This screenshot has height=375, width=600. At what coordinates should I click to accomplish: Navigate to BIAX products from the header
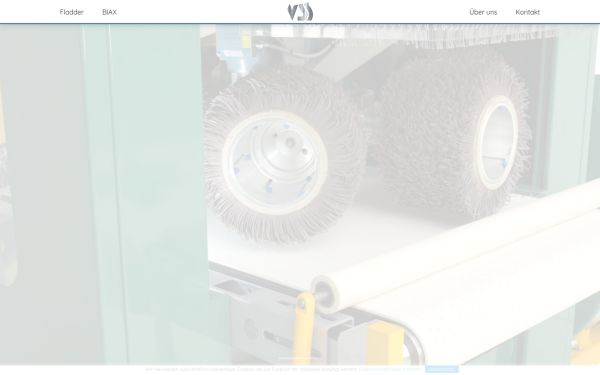pos(109,12)
